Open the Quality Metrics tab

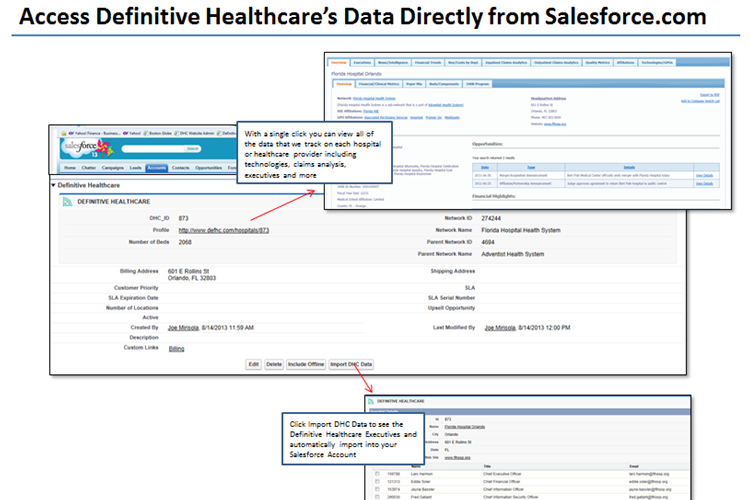(597, 63)
